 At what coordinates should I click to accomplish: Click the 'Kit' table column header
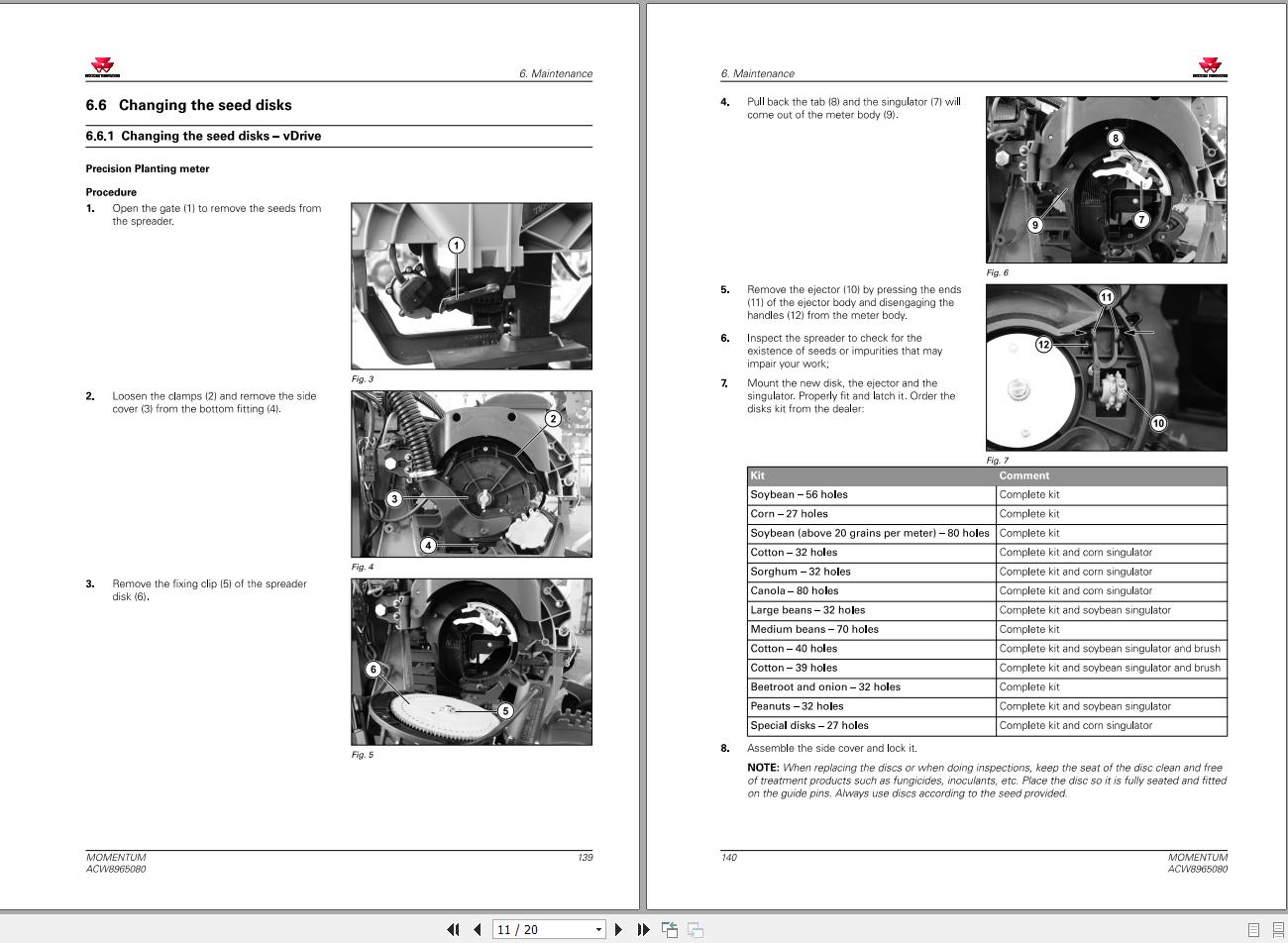[x=872, y=475]
